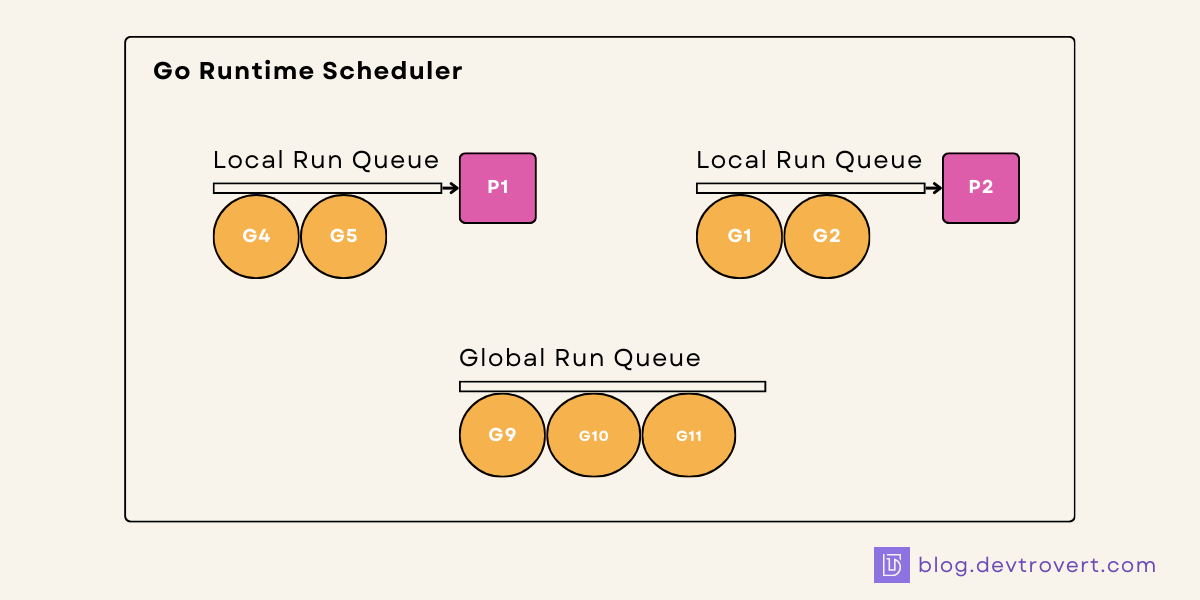
Task: Select goroutine G11 in global queue
Action: pyautogui.click(x=689, y=434)
